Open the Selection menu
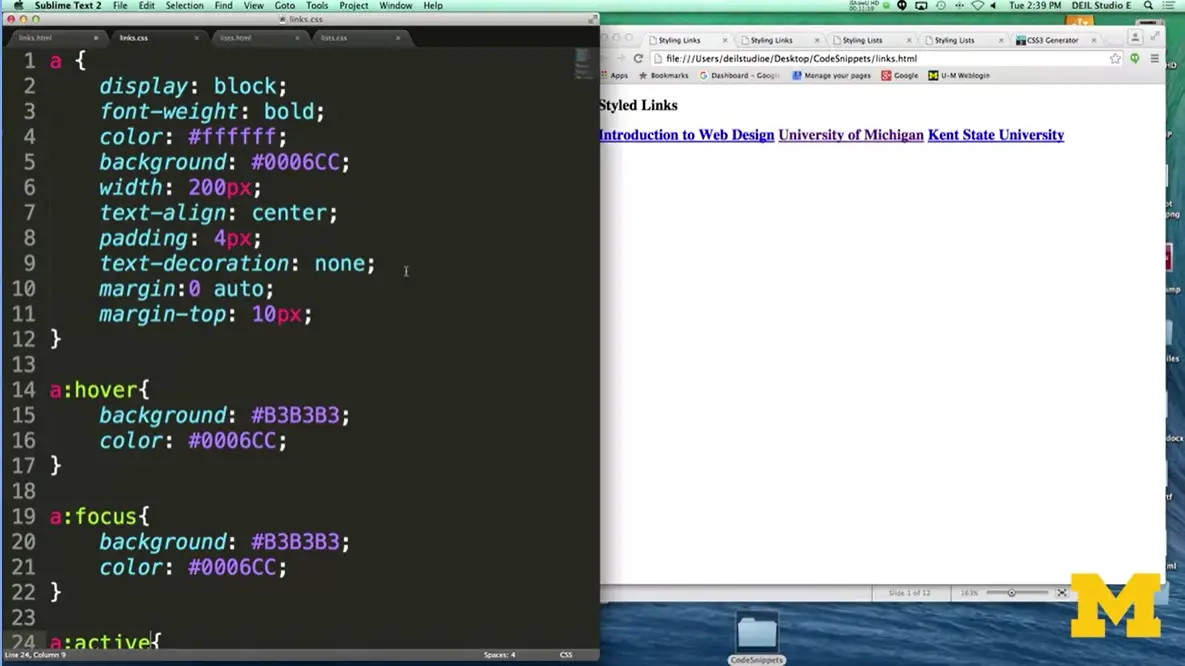 (184, 6)
